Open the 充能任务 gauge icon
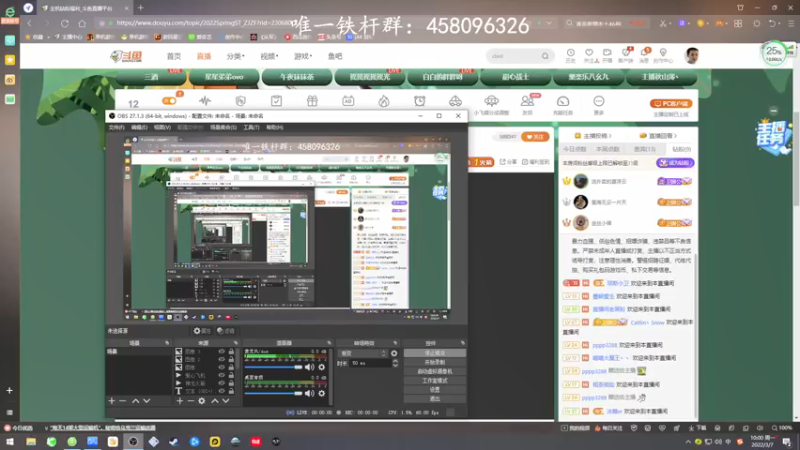Viewport: 800px width, 450px height. [563, 104]
